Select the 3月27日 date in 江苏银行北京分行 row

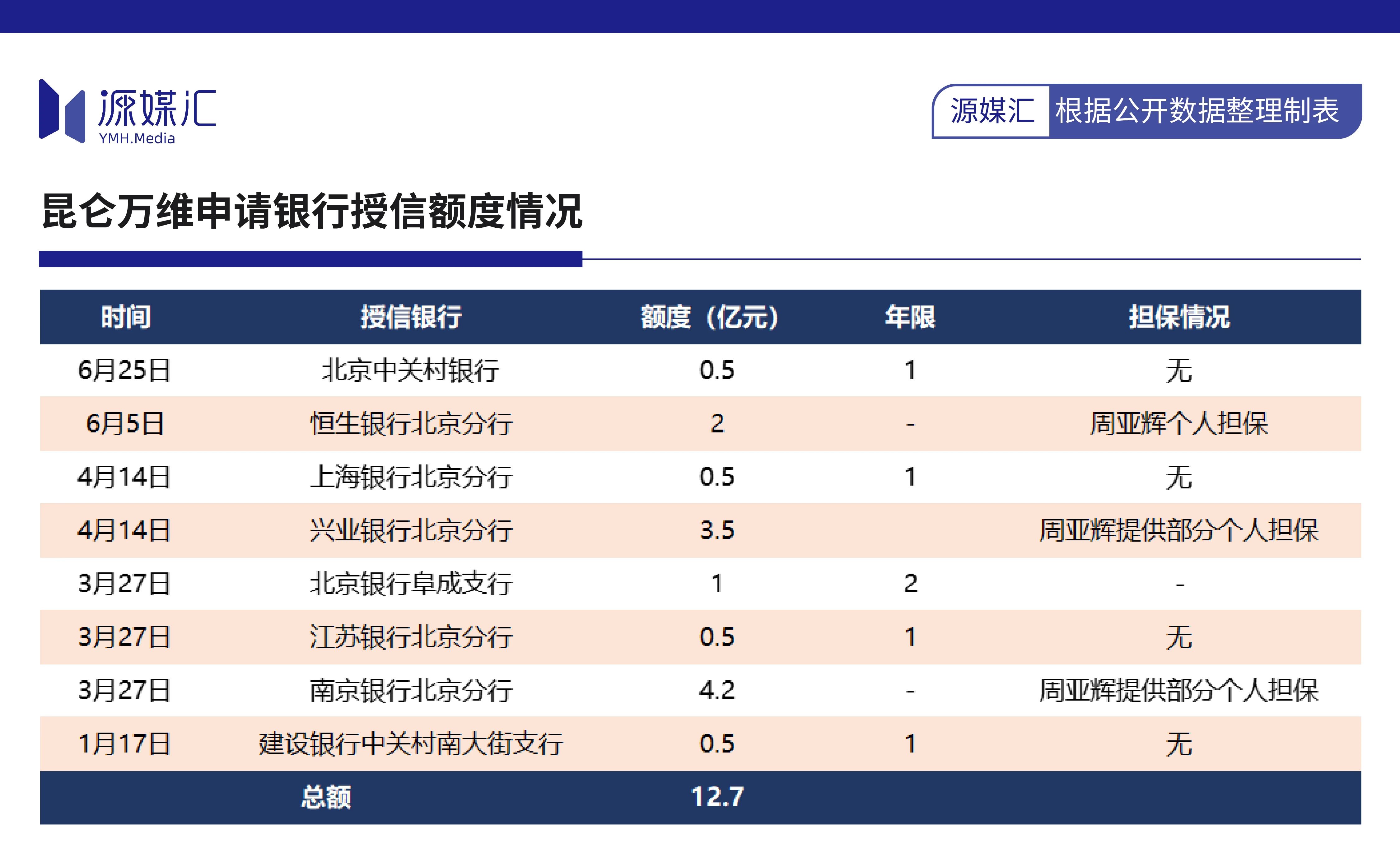coord(124,638)
